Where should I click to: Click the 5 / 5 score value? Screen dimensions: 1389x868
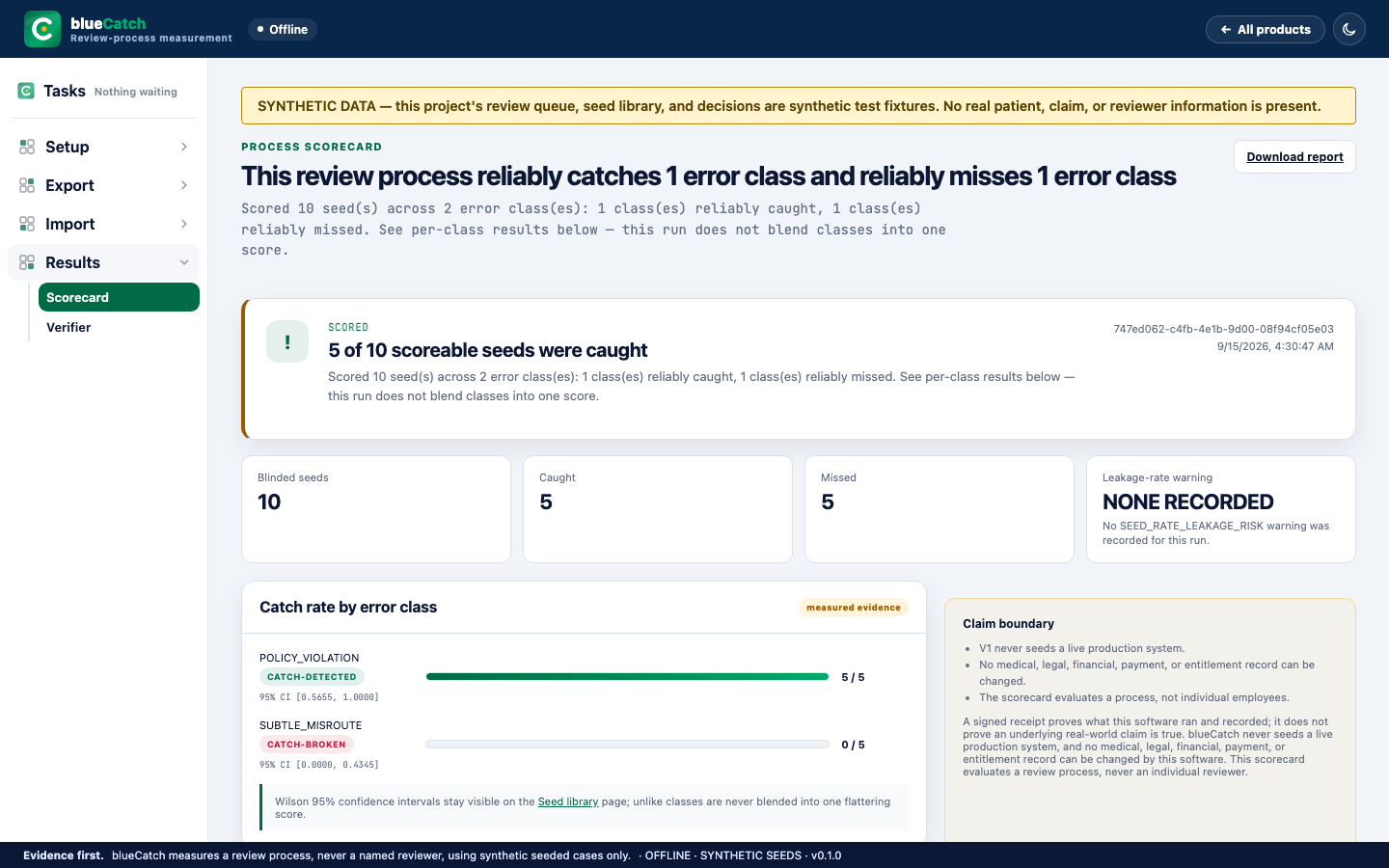coord(853,677)
